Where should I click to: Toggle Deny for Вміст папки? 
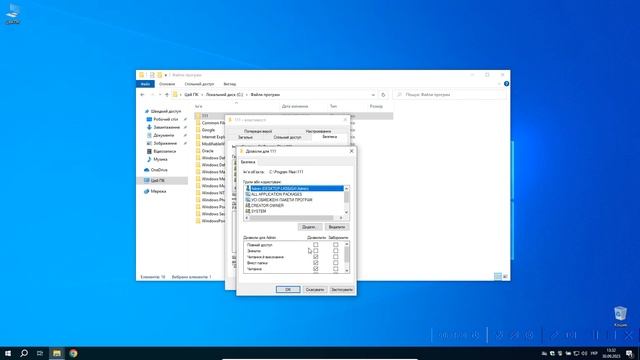coord(336,263)
